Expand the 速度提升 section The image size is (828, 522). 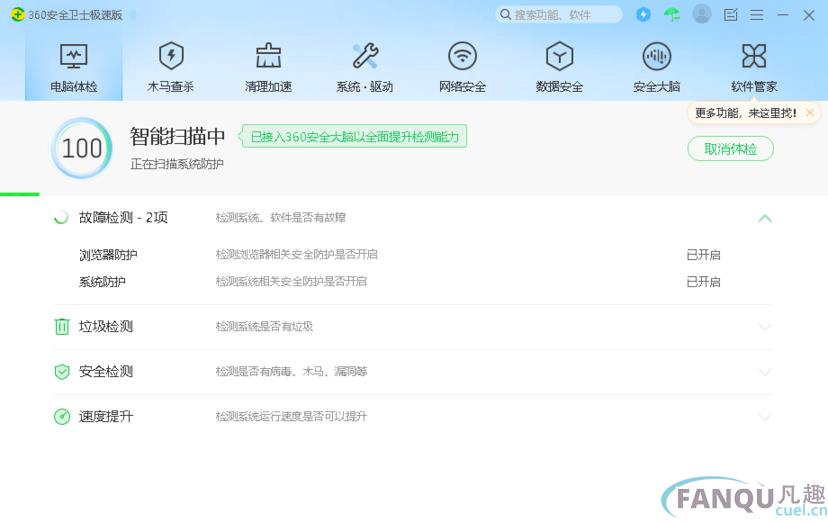[765, 417]
